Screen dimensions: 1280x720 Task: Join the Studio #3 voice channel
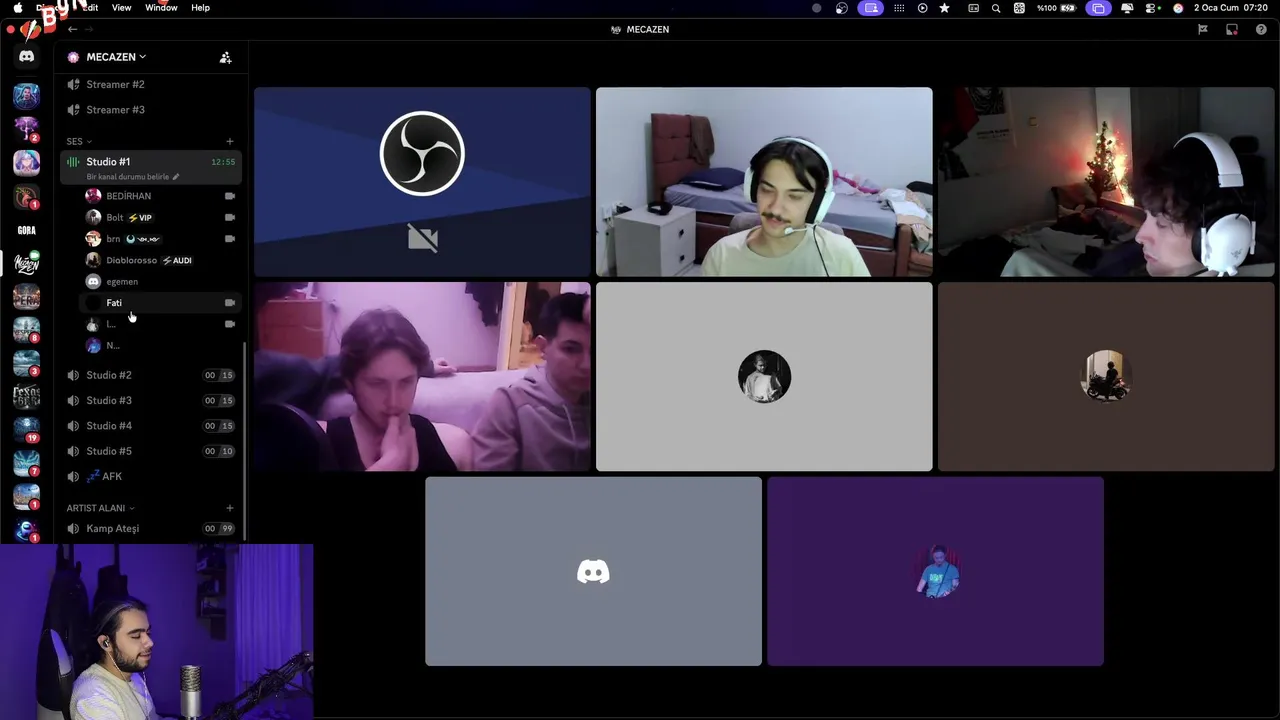[x=150, y=400]
